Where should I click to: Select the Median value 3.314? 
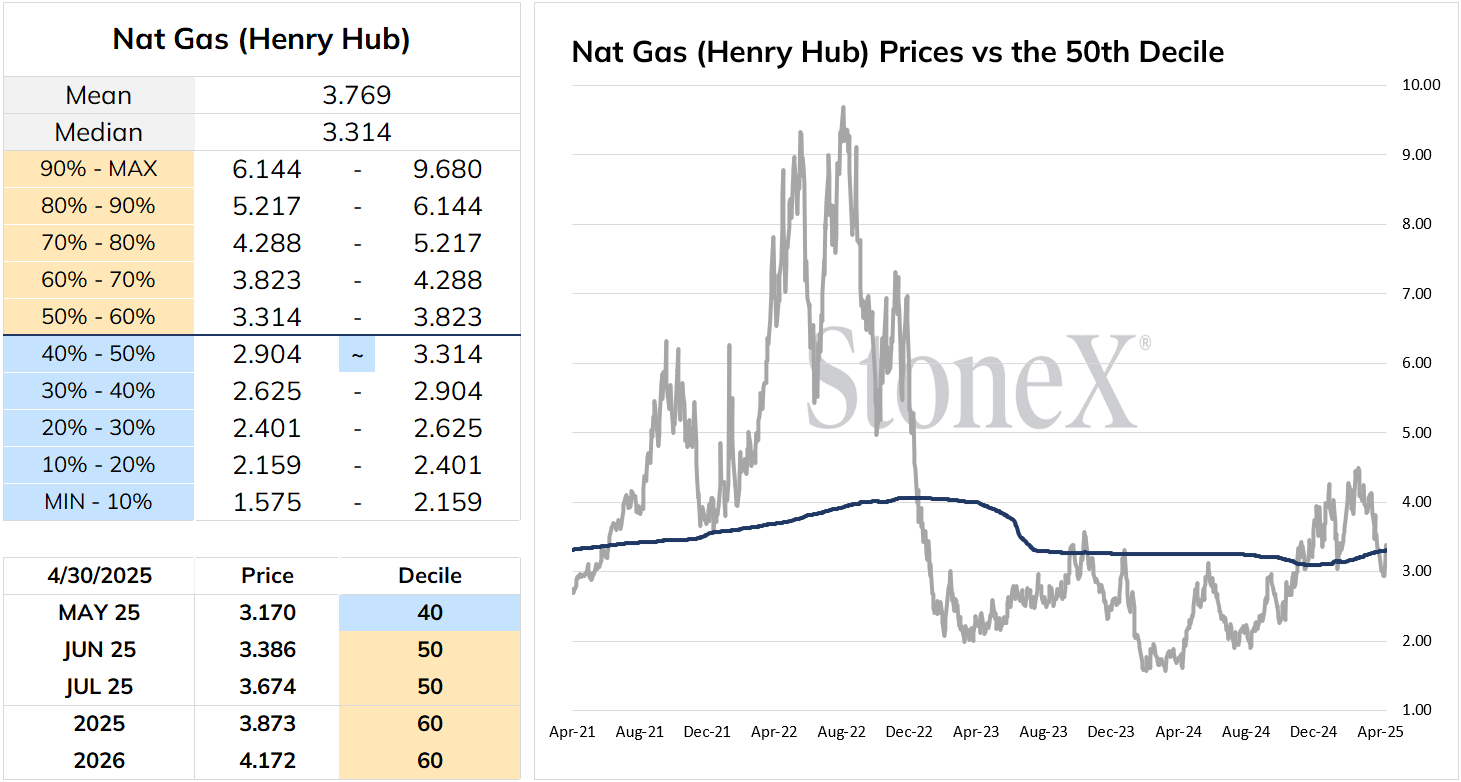pyautogui.click(x=358, y=132)
